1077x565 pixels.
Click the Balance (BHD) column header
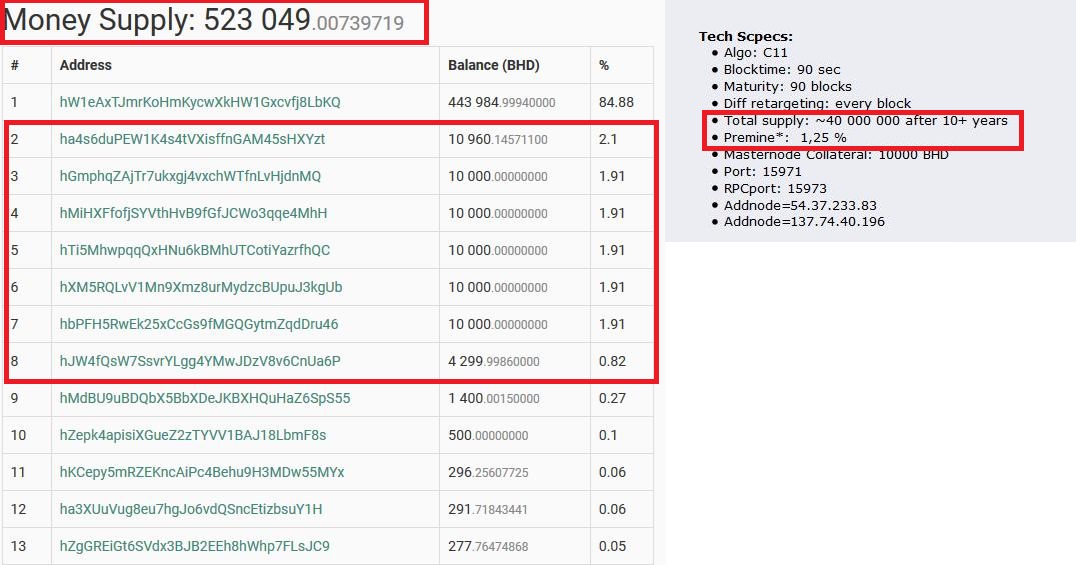pyautogui.click(x=494, y=65)
